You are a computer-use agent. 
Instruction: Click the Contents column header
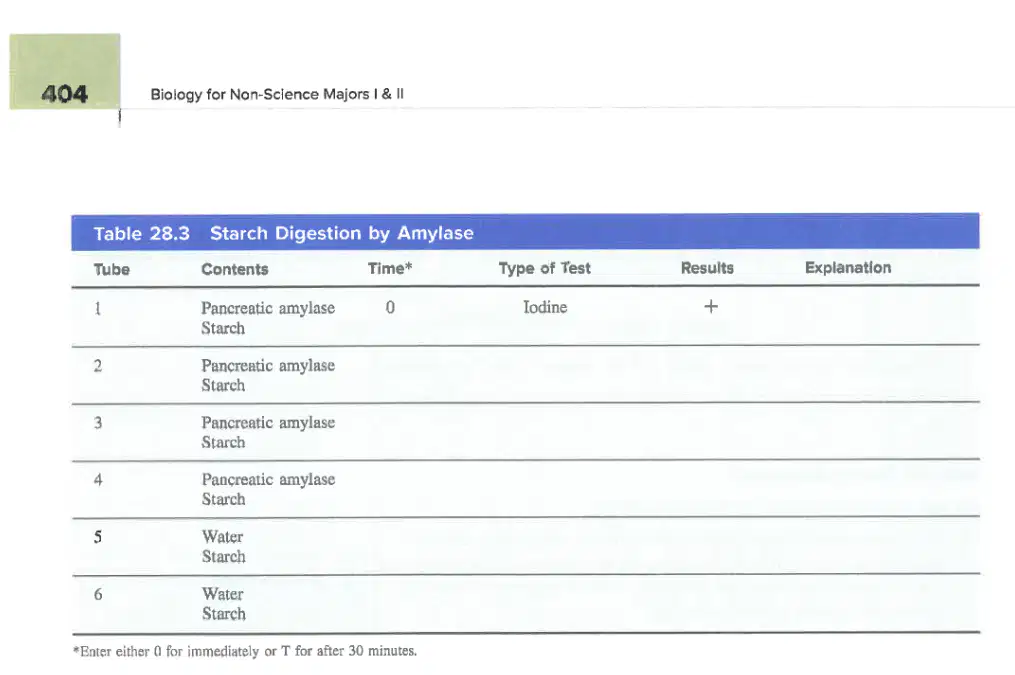click(x=234, y=269)
